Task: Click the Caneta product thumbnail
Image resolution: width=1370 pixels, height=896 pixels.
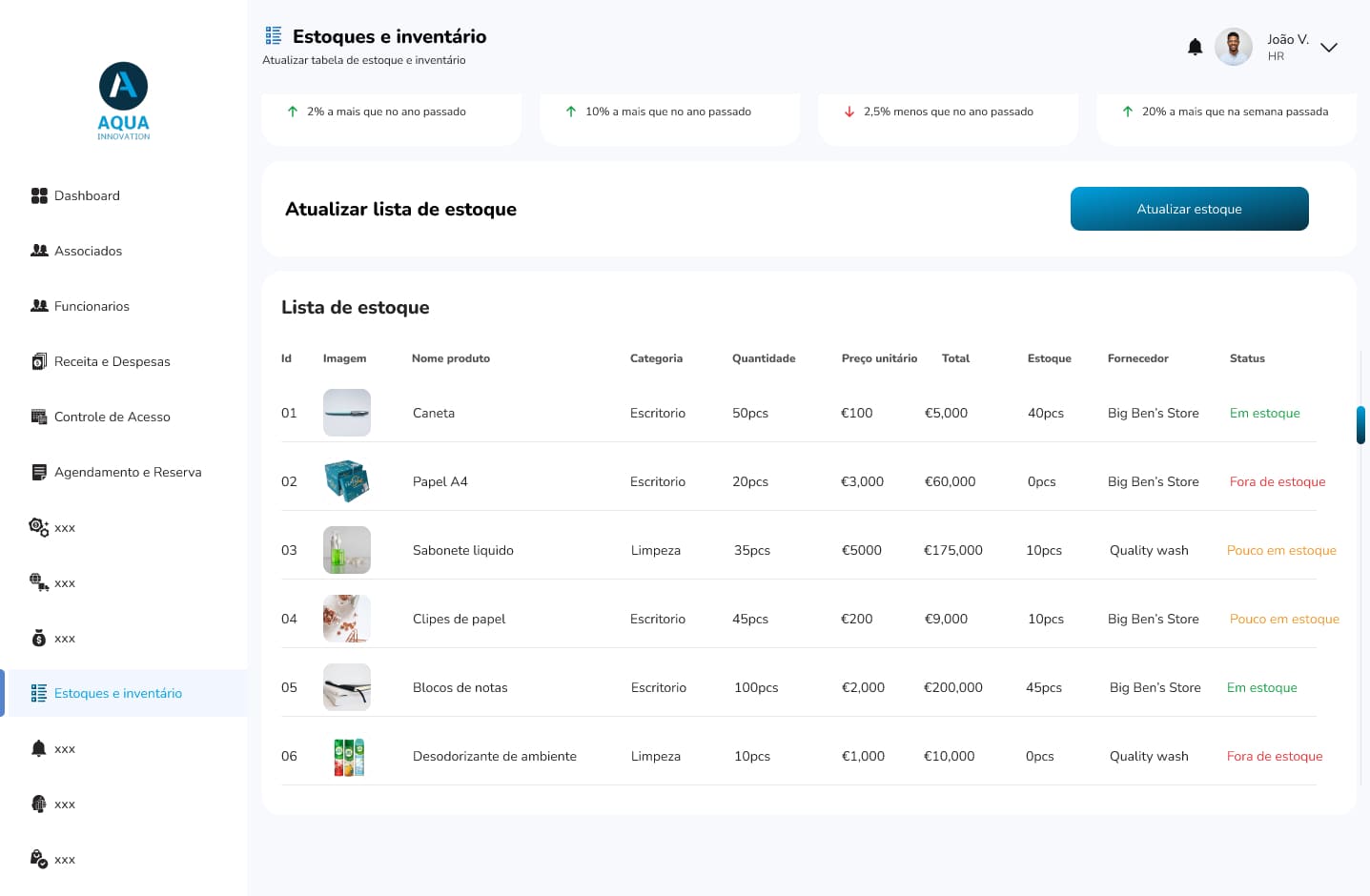Action: tap(347, 413)
